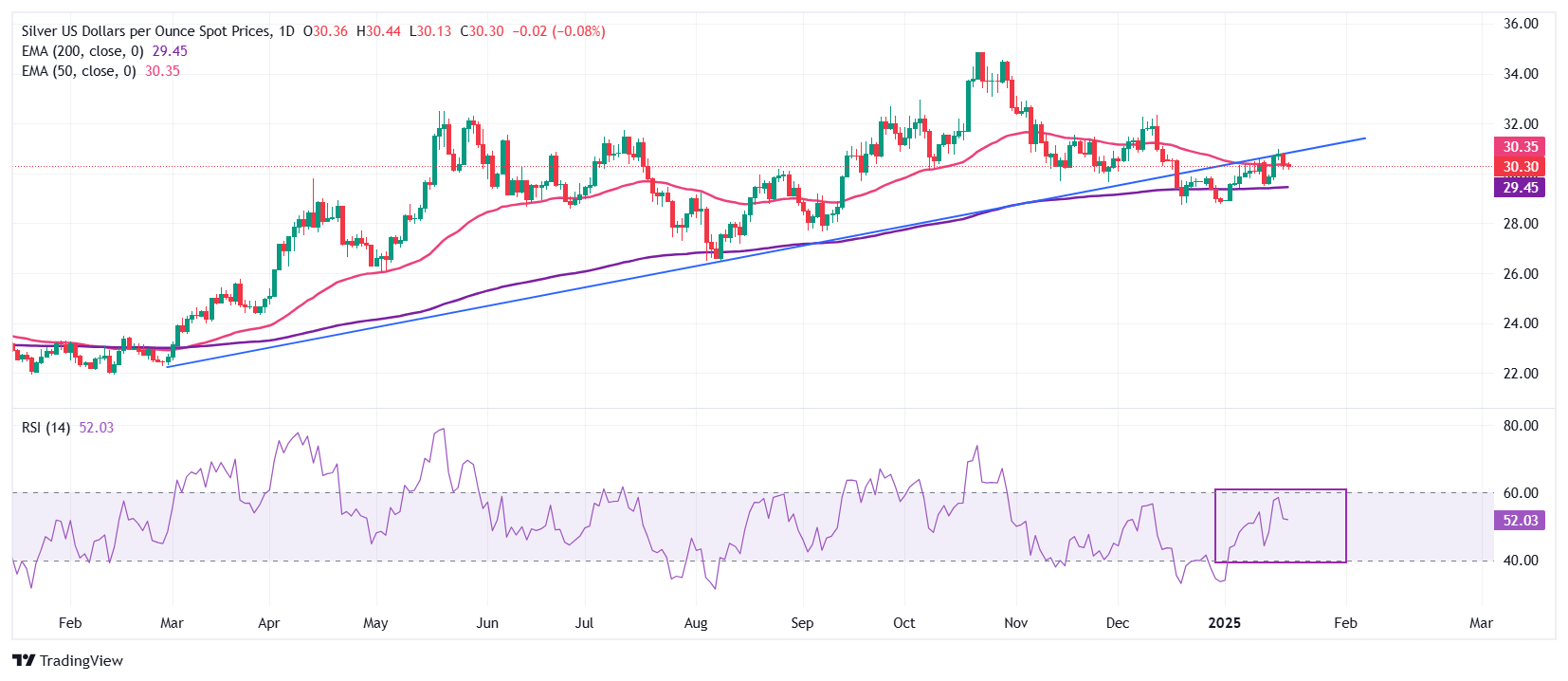The image size is (1568, 681).
Task: Click the TradingView logo icon
Action: coord(24,661)
